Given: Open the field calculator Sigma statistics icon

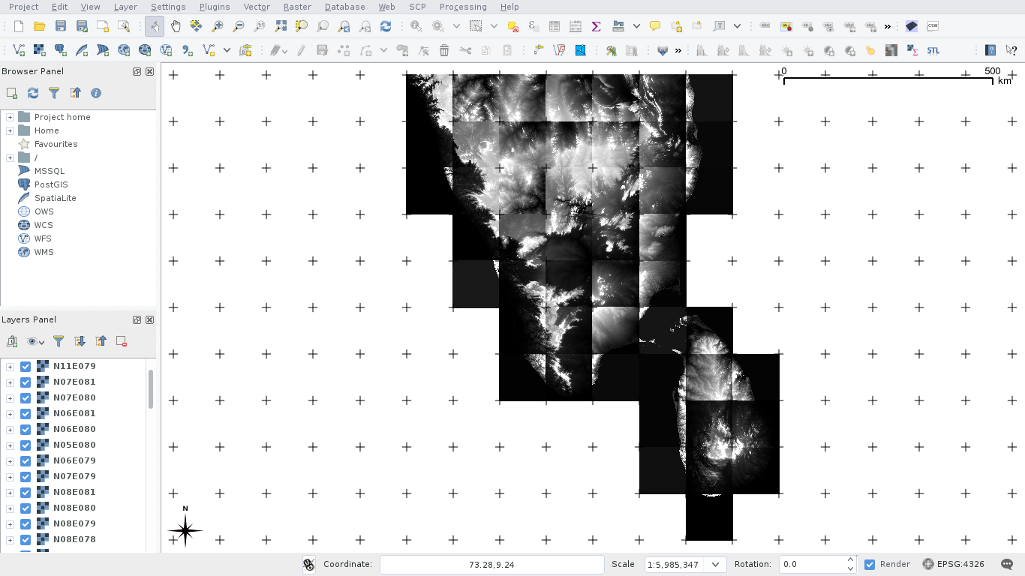Looking at the screenshot, I should pyautogui.click(x=596, y=26).
